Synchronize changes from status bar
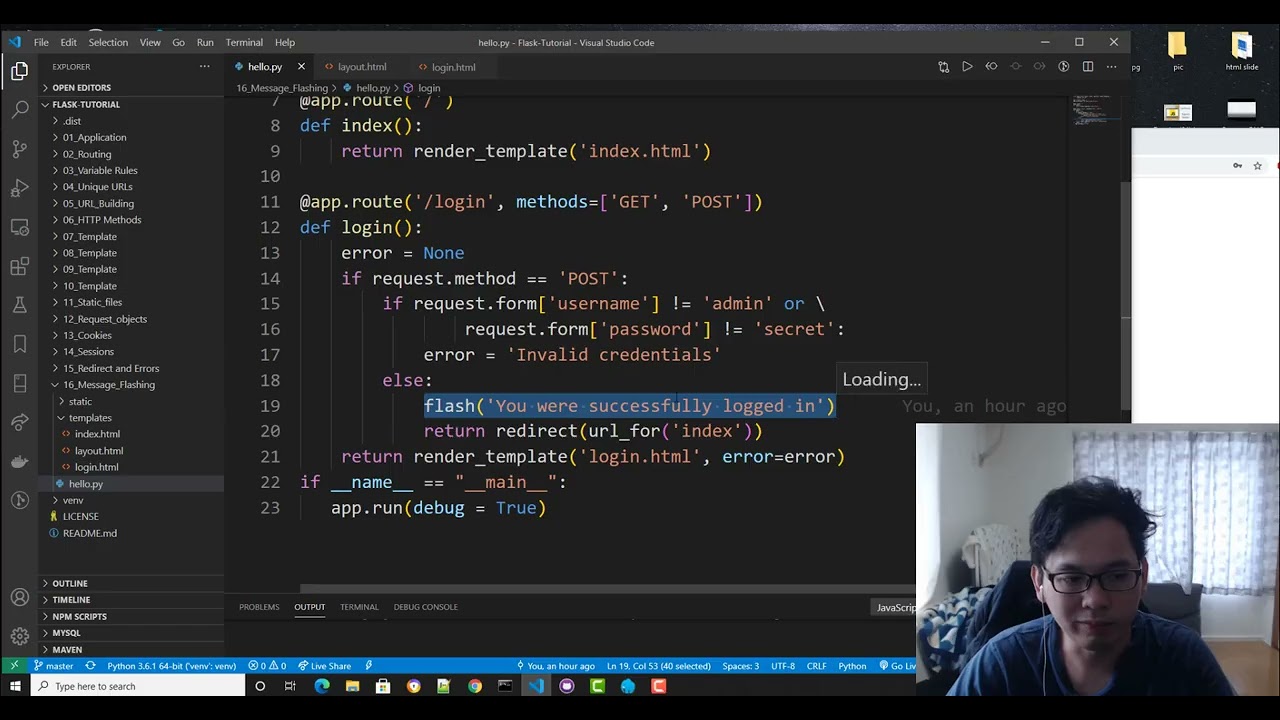This screenshot has width=1280, height=720. (90, 666)
